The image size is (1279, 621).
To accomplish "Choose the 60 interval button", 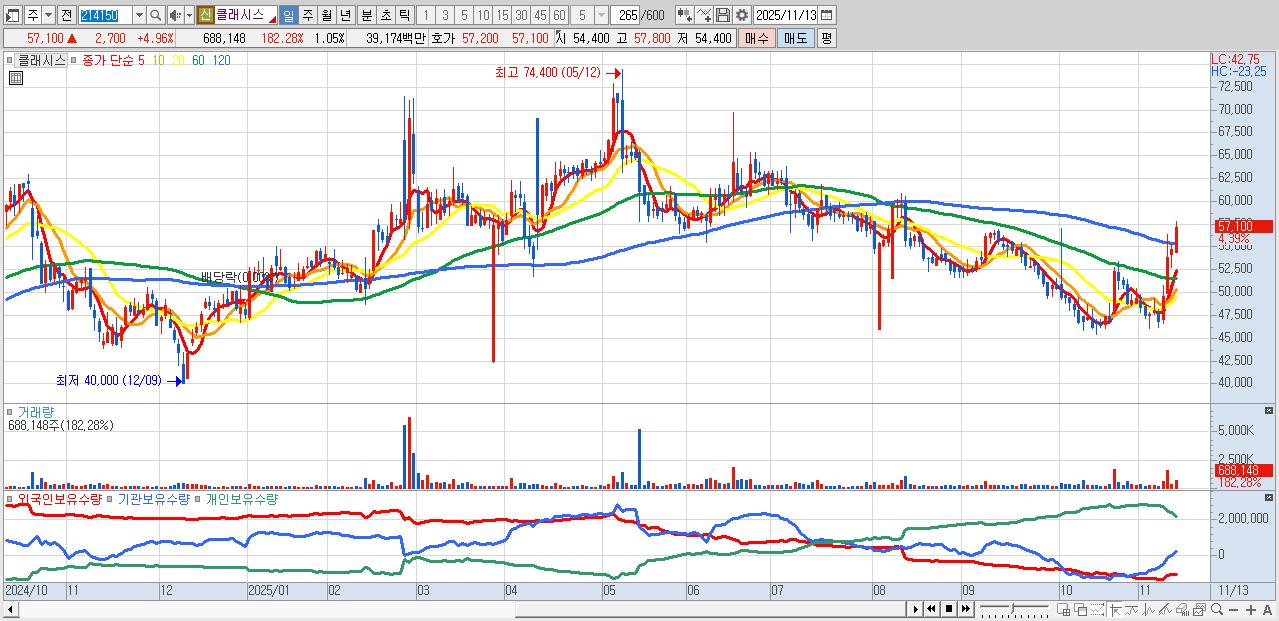I will 559,15.
